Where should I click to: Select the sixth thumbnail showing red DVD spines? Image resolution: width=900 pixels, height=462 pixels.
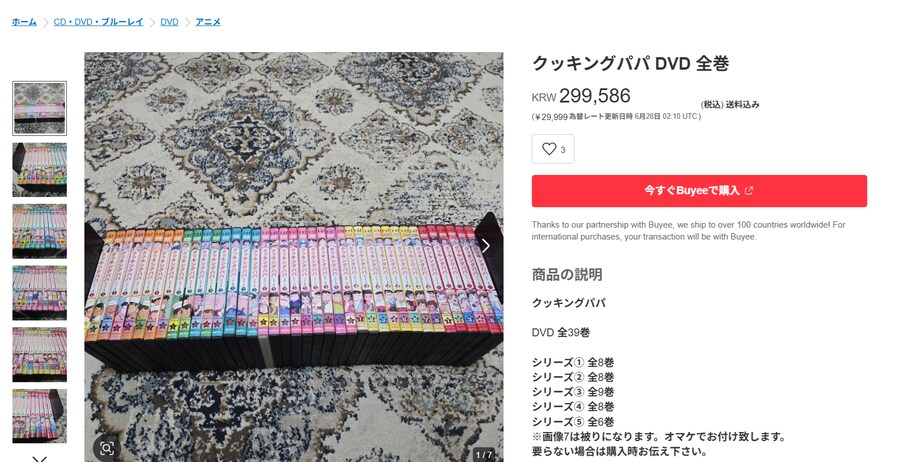40,416
